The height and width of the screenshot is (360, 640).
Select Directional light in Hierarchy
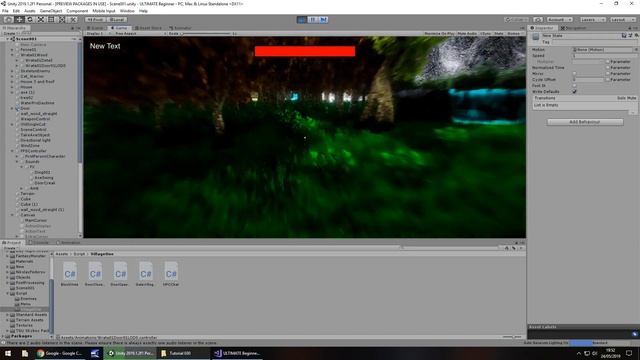[36, 140]
